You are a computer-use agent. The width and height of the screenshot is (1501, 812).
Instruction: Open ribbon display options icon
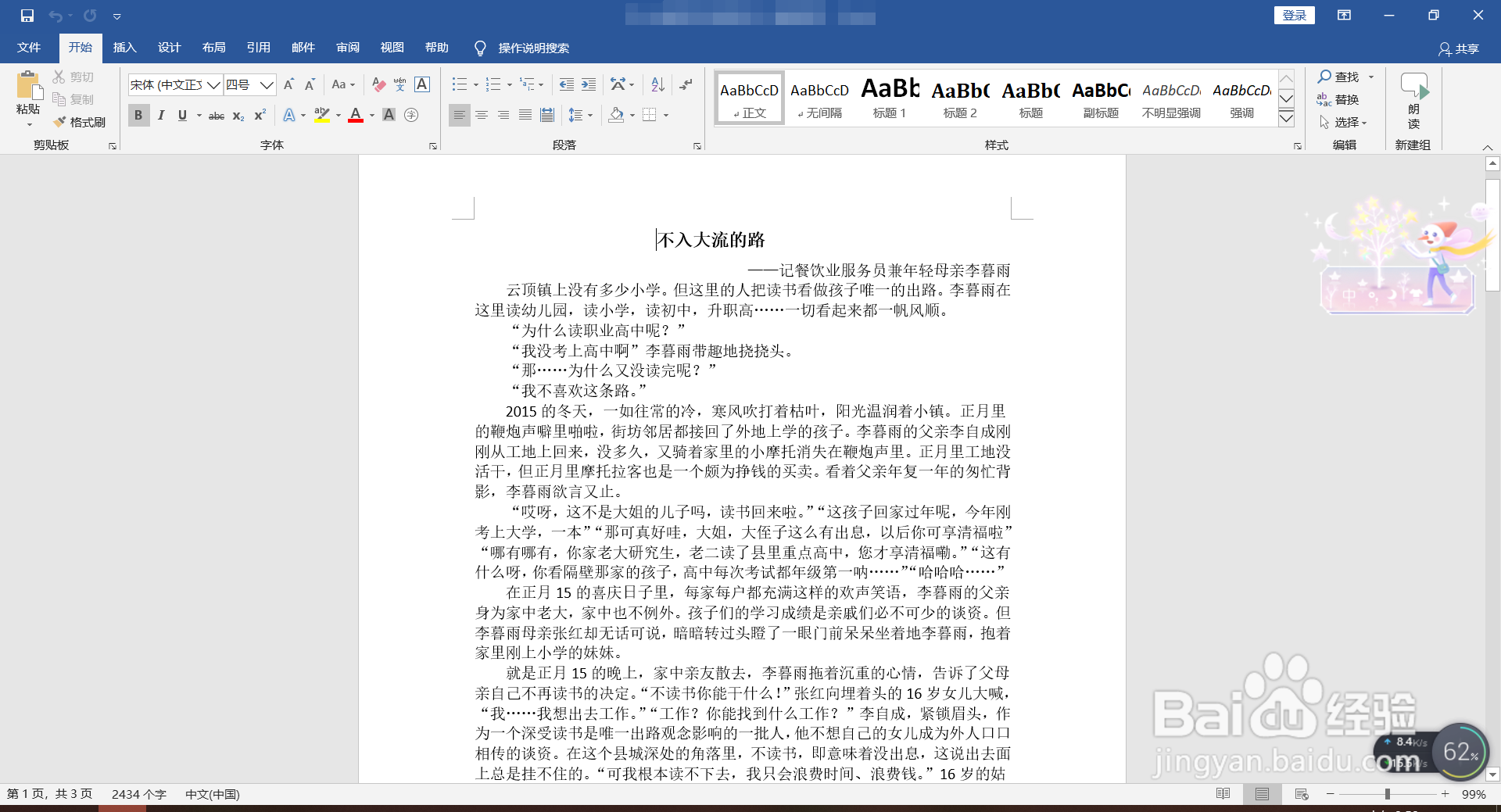1344,16
